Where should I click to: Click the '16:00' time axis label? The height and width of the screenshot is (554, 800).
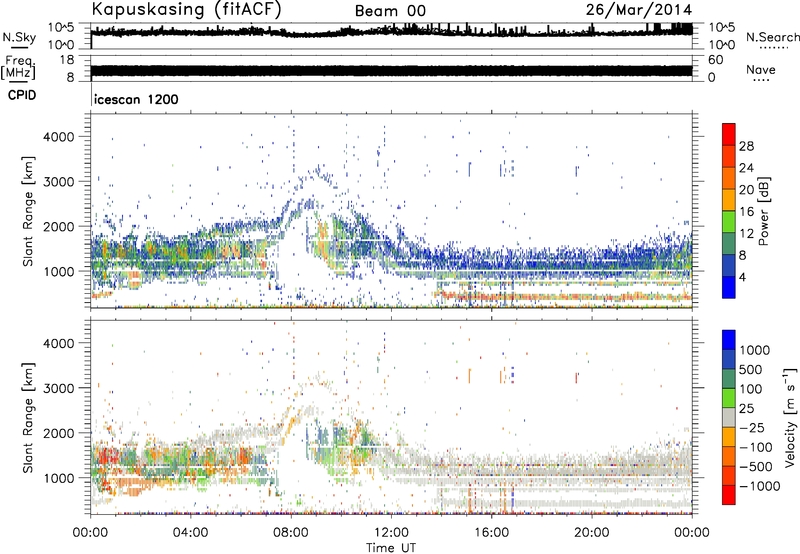point(491,533)
